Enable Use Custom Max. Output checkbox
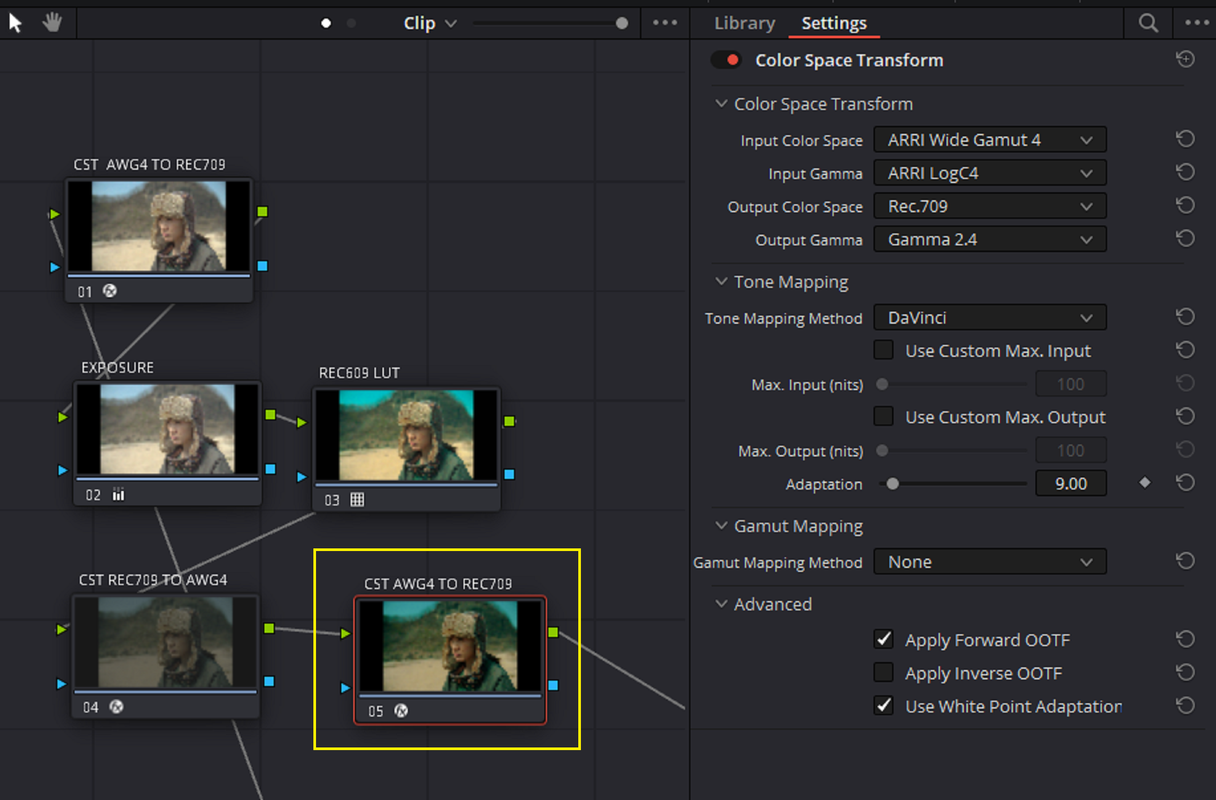This screenshot has width=1216, height=800. [884, 417]
